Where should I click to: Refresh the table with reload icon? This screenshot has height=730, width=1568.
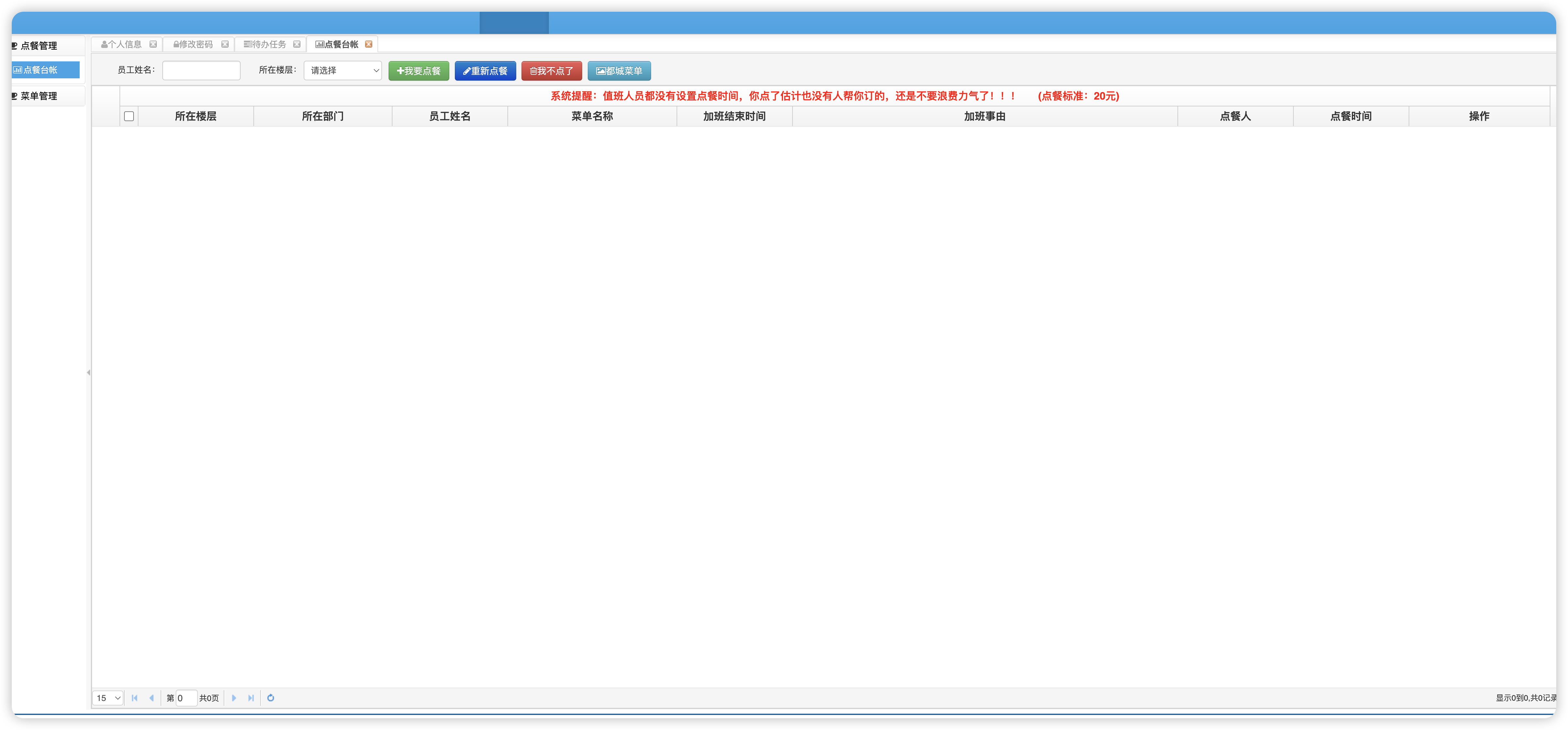pos(271,698)
